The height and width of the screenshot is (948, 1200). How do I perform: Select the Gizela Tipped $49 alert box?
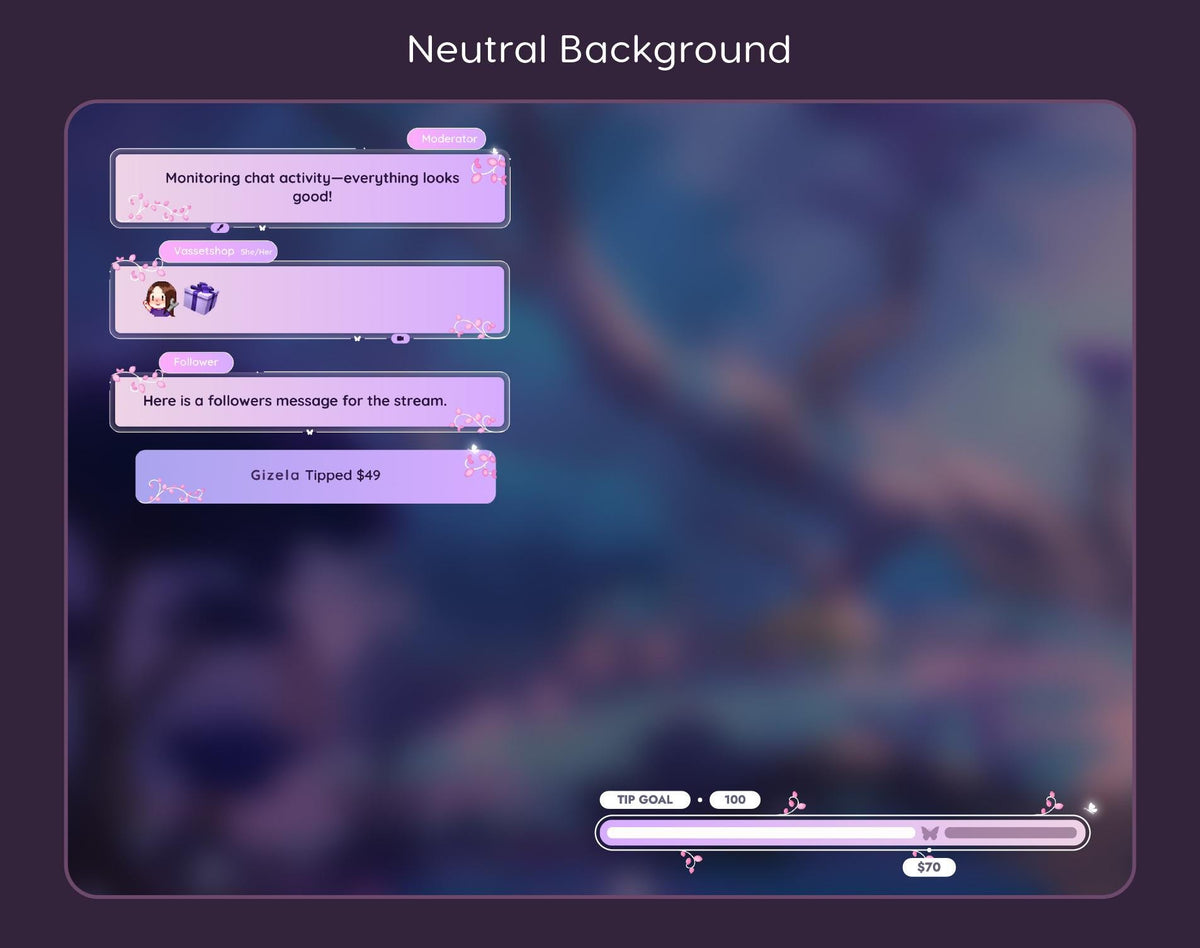tap(315, 476)
